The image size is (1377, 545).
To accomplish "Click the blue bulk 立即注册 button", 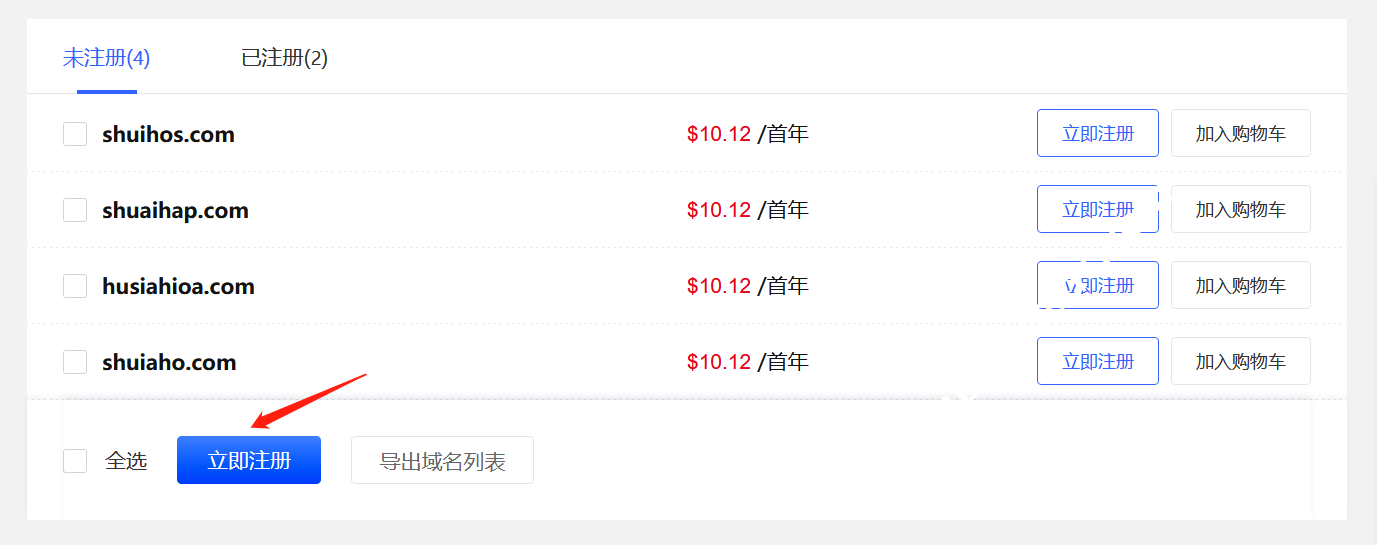I will click(x=248, y=460).
